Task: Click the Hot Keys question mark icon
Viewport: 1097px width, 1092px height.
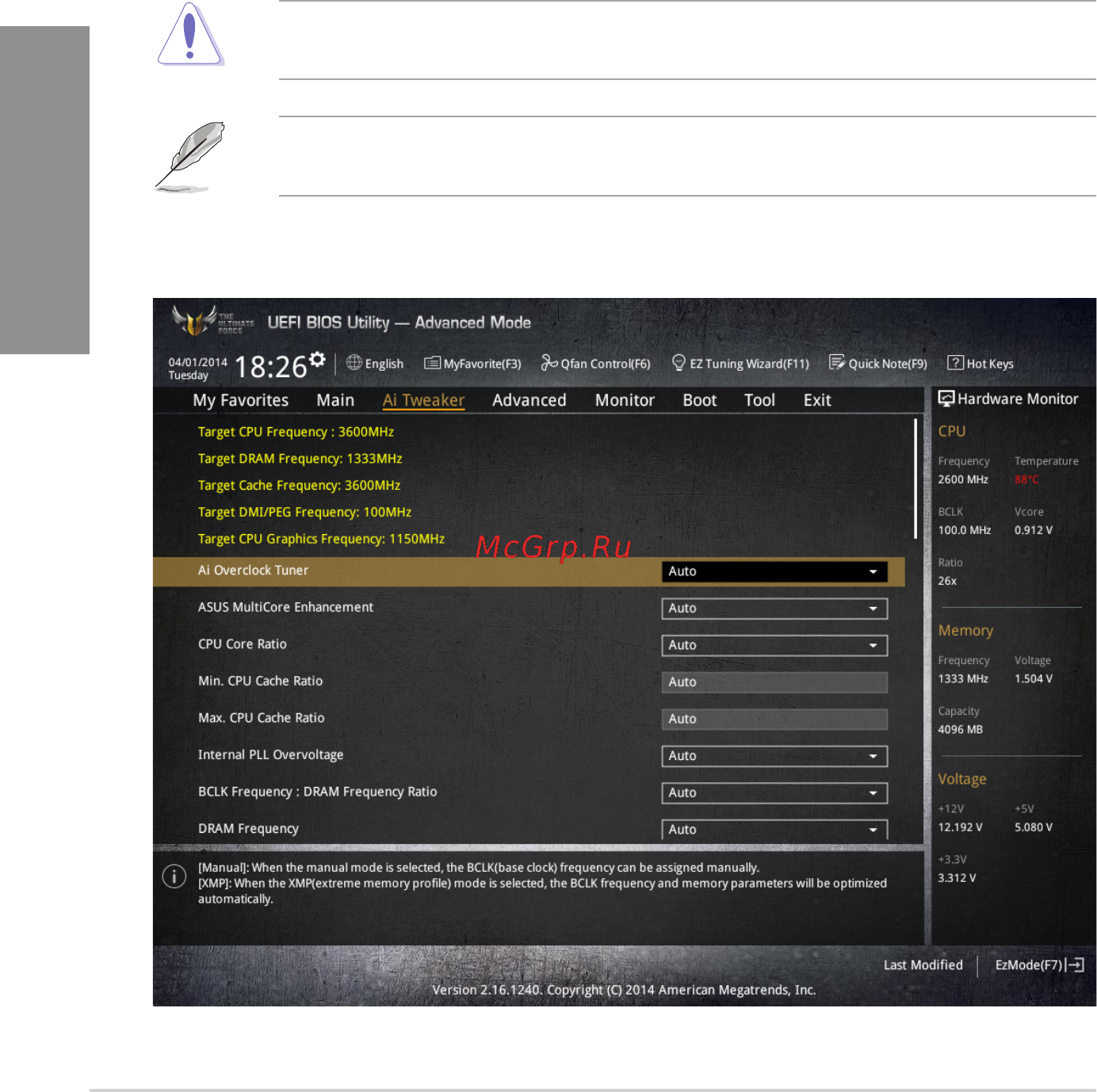Action: click(956, 363)
